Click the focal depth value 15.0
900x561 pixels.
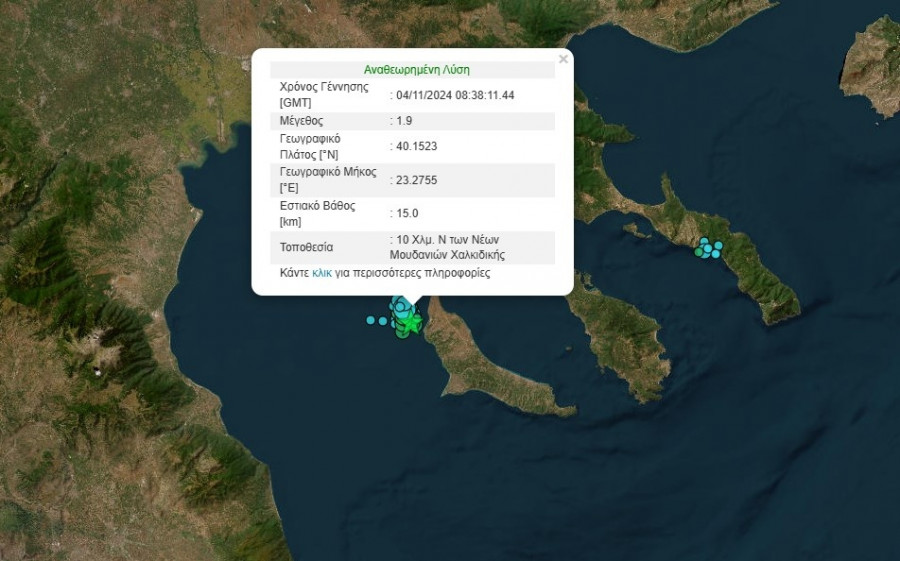pyautogui.click(x=407, y=213)
